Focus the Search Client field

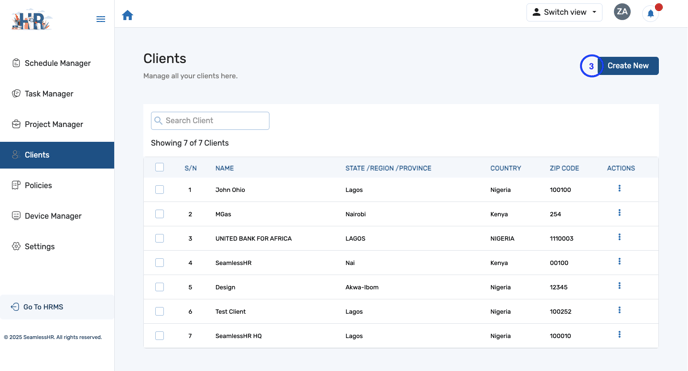point(210,121)
